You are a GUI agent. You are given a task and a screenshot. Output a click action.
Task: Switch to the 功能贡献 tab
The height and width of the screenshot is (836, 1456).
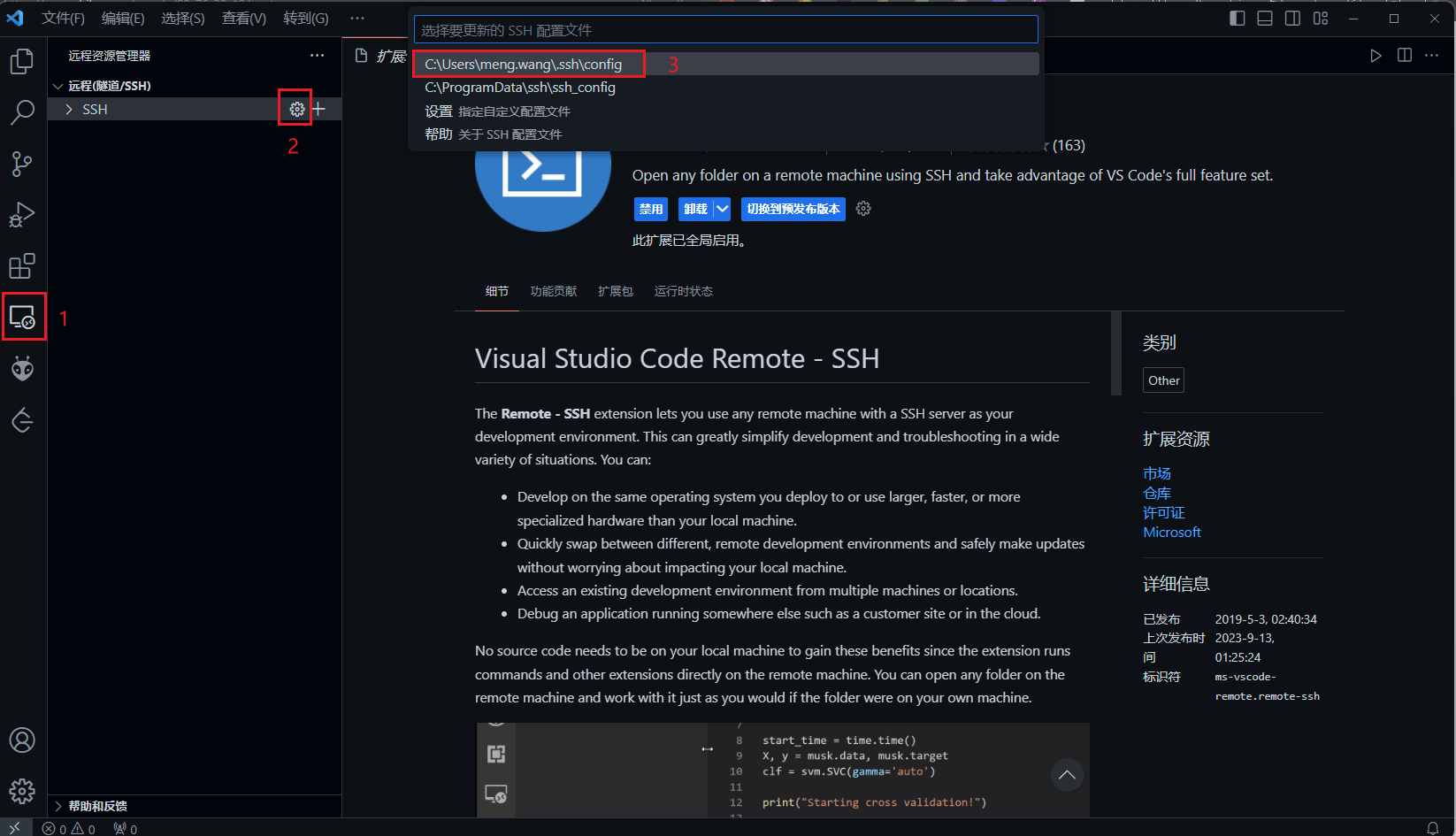(x=553, y=291)
